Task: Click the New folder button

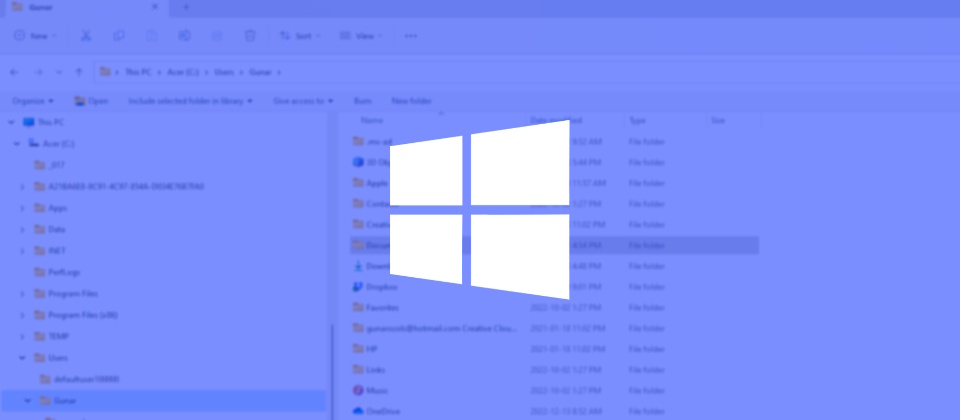Action: tap(411, 101)
